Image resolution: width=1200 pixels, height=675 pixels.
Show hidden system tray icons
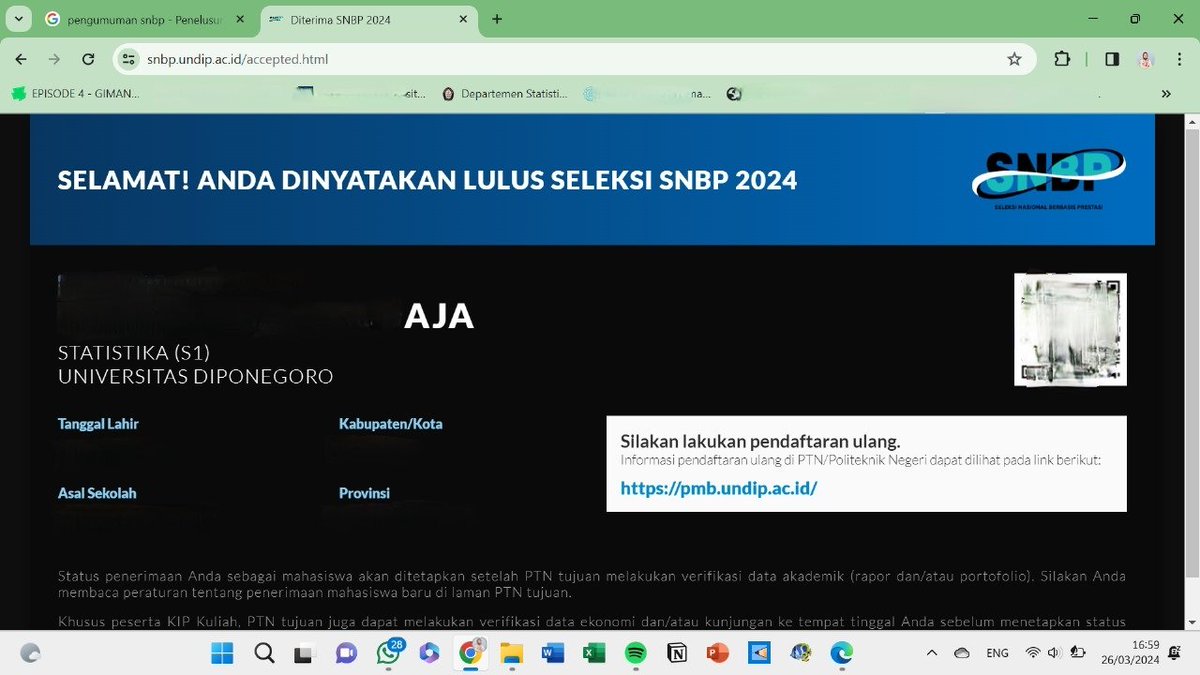[x=932, y=653]
